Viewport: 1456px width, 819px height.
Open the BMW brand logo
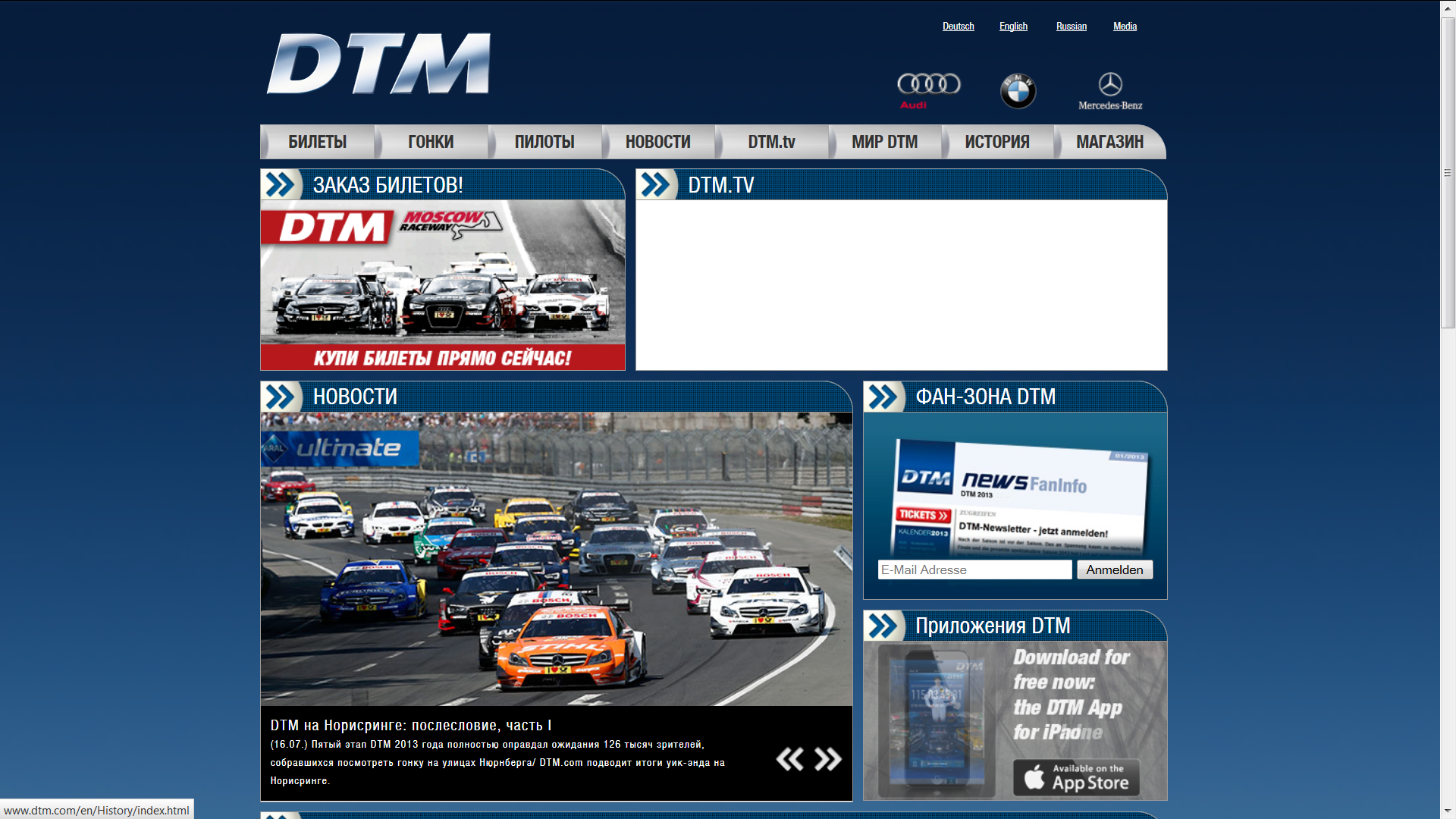pos(1018,91)
